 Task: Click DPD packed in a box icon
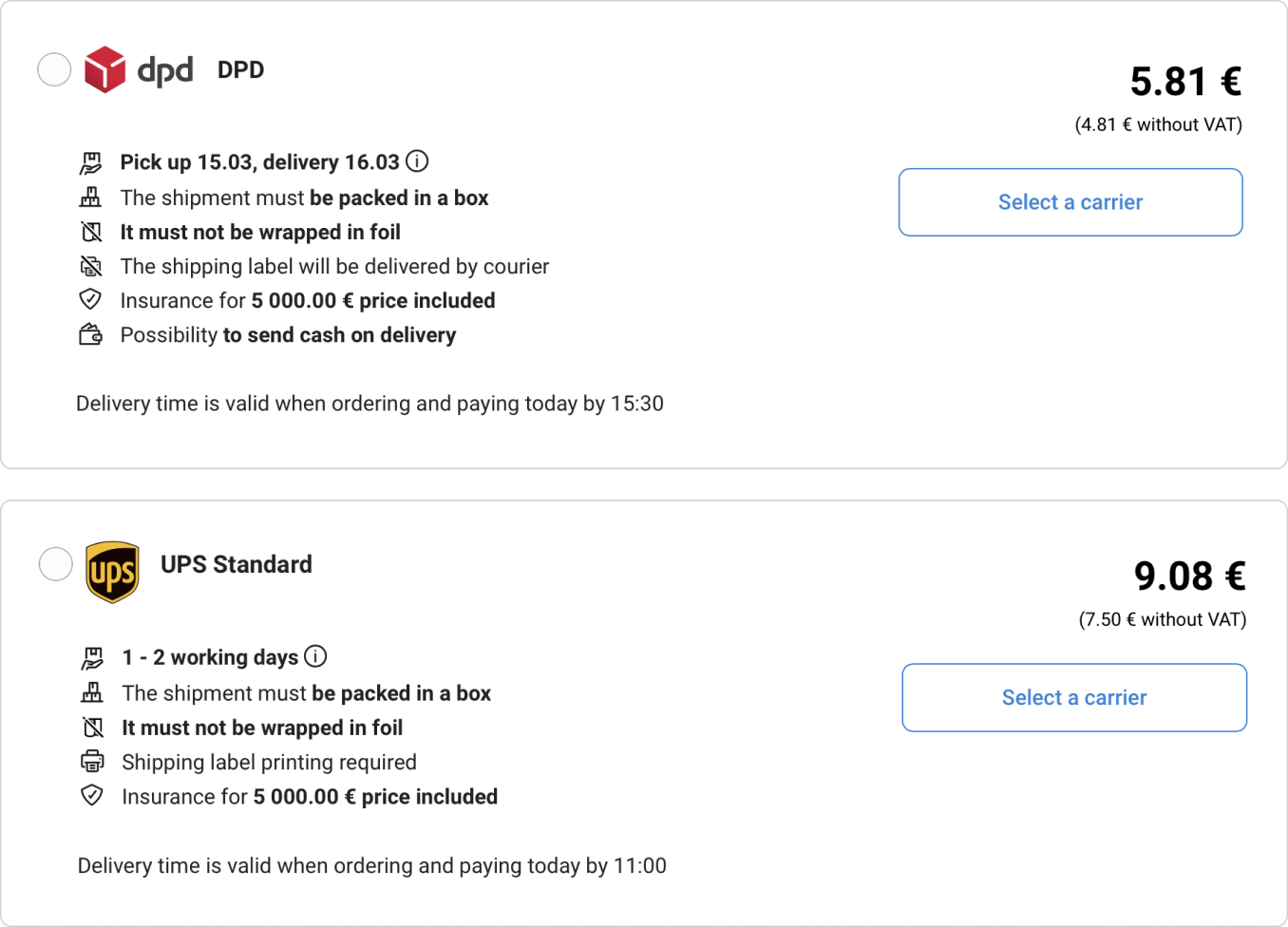[x=90, y=198]
